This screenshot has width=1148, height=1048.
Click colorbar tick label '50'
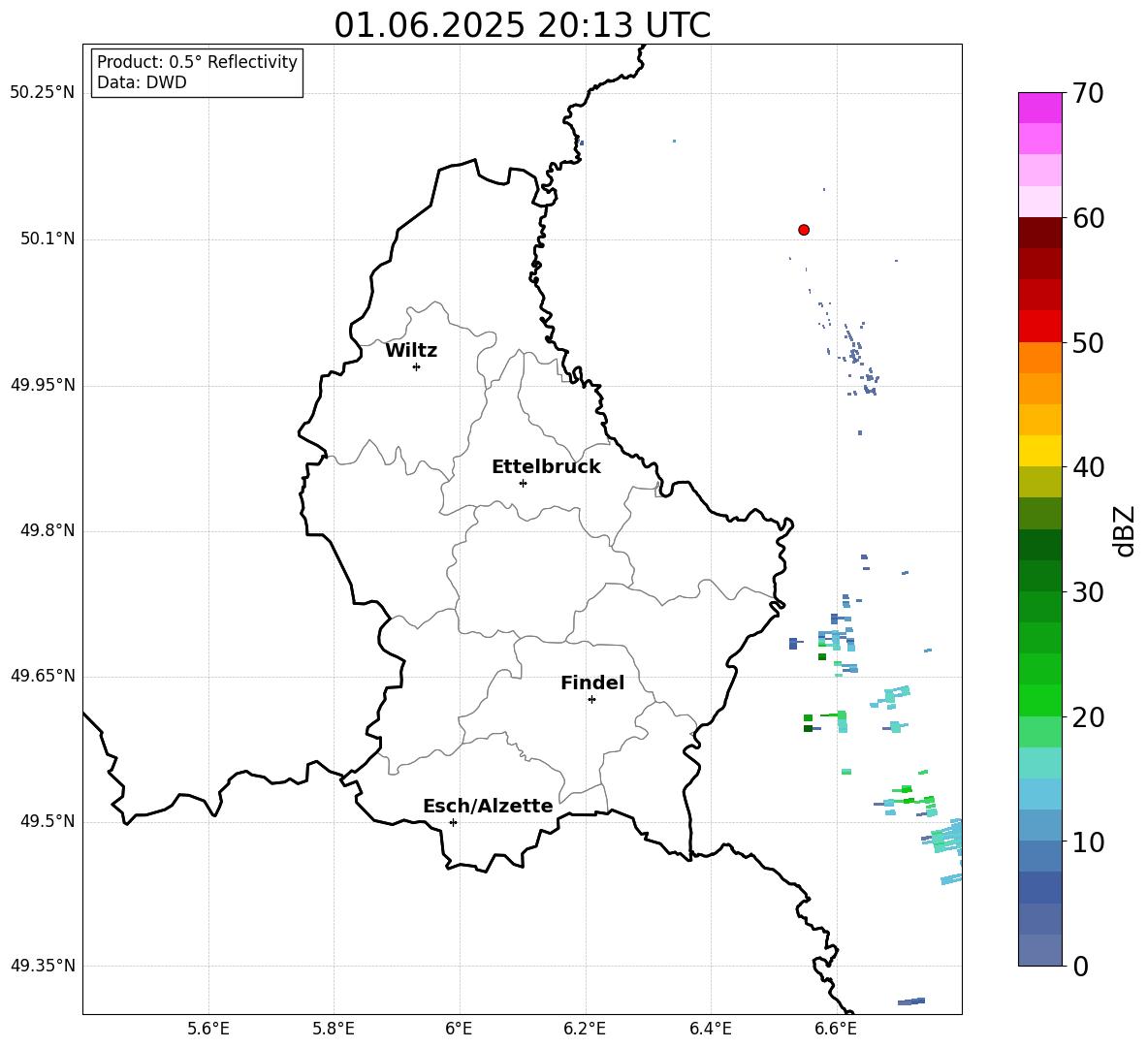[x=1088, y=342]
